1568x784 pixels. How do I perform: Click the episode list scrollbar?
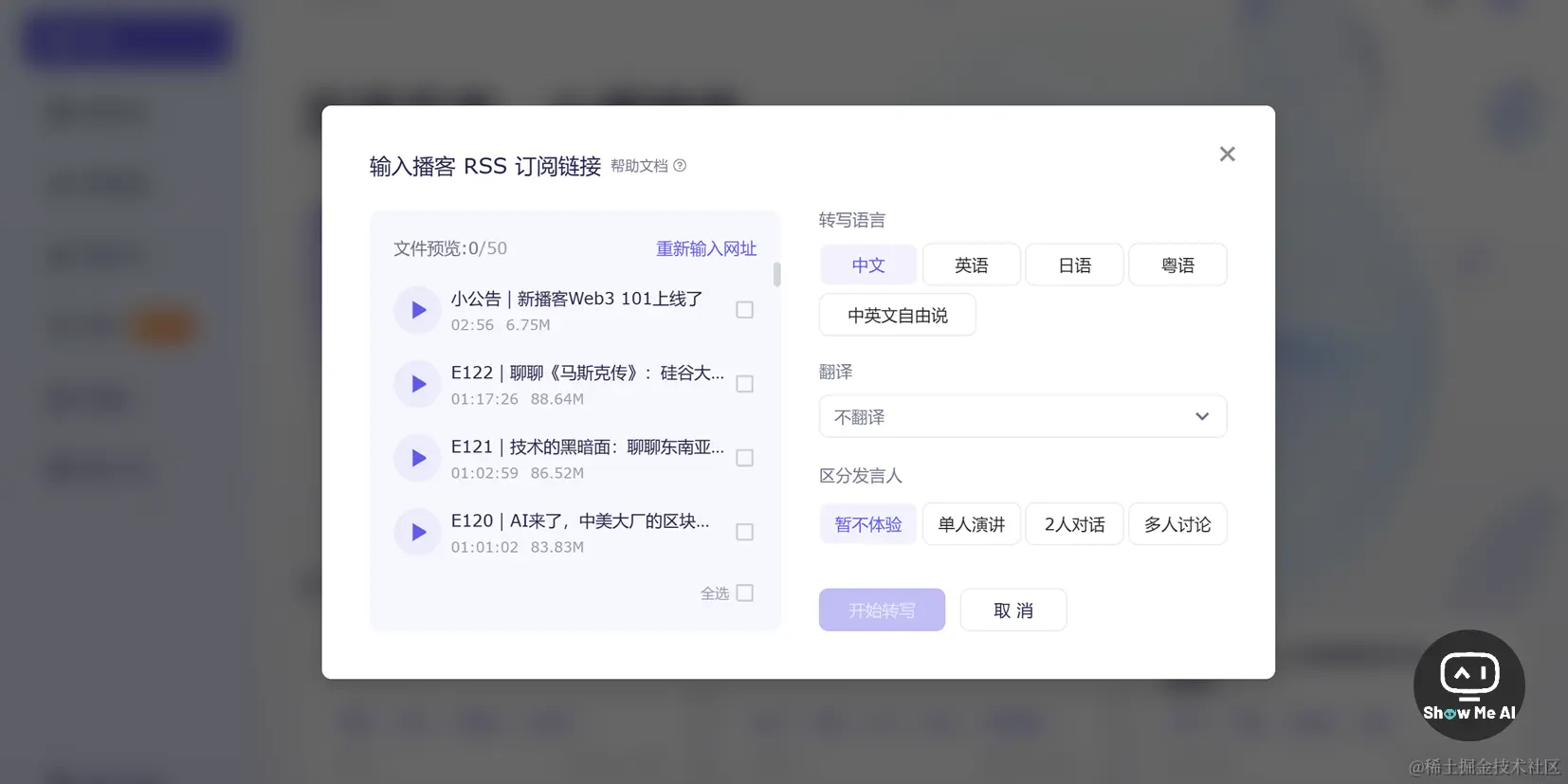pyautogui.click(x=777, y=275)
